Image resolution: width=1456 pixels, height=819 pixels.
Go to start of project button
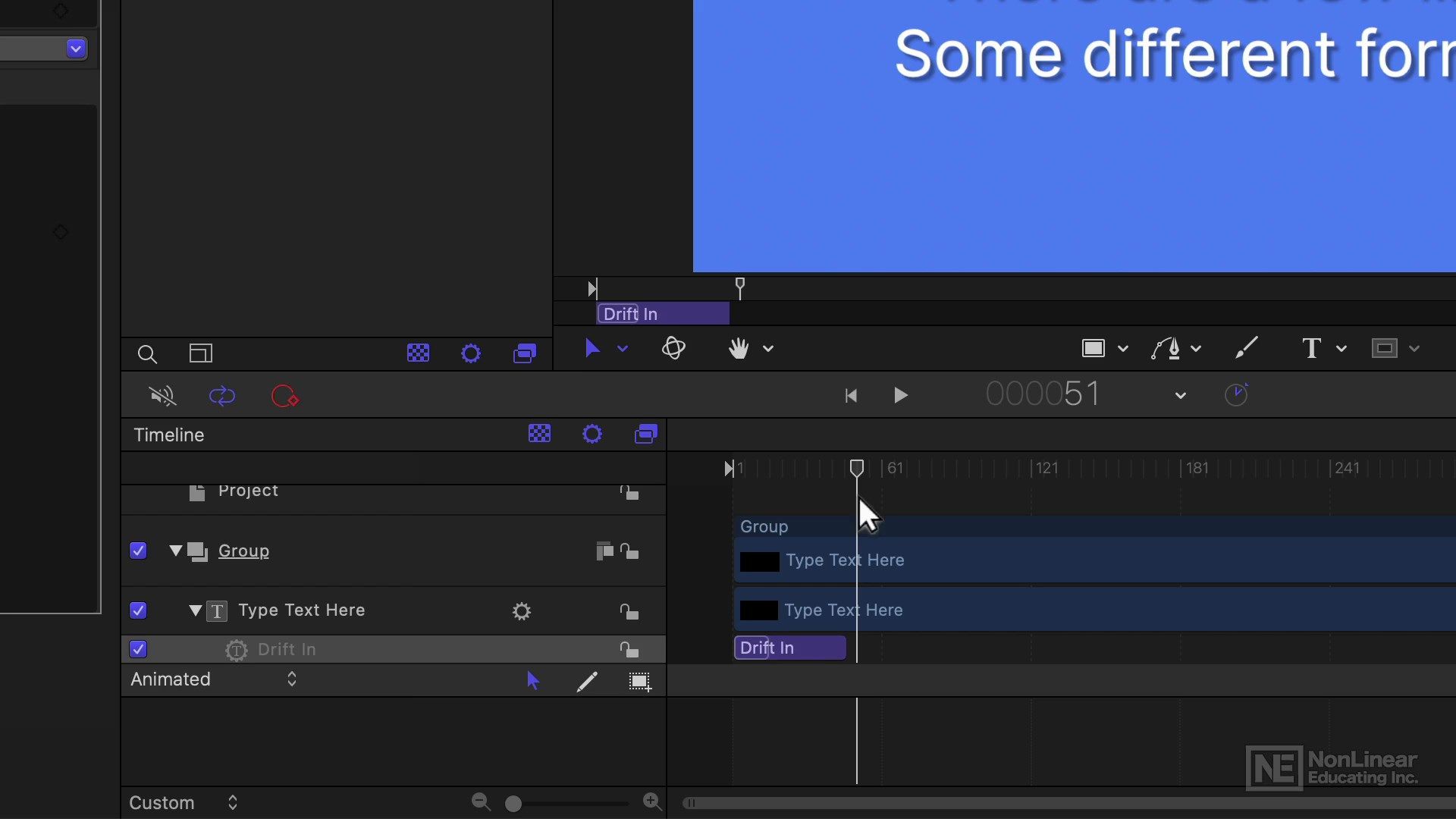pyautogui.click(x=851, y=395)
